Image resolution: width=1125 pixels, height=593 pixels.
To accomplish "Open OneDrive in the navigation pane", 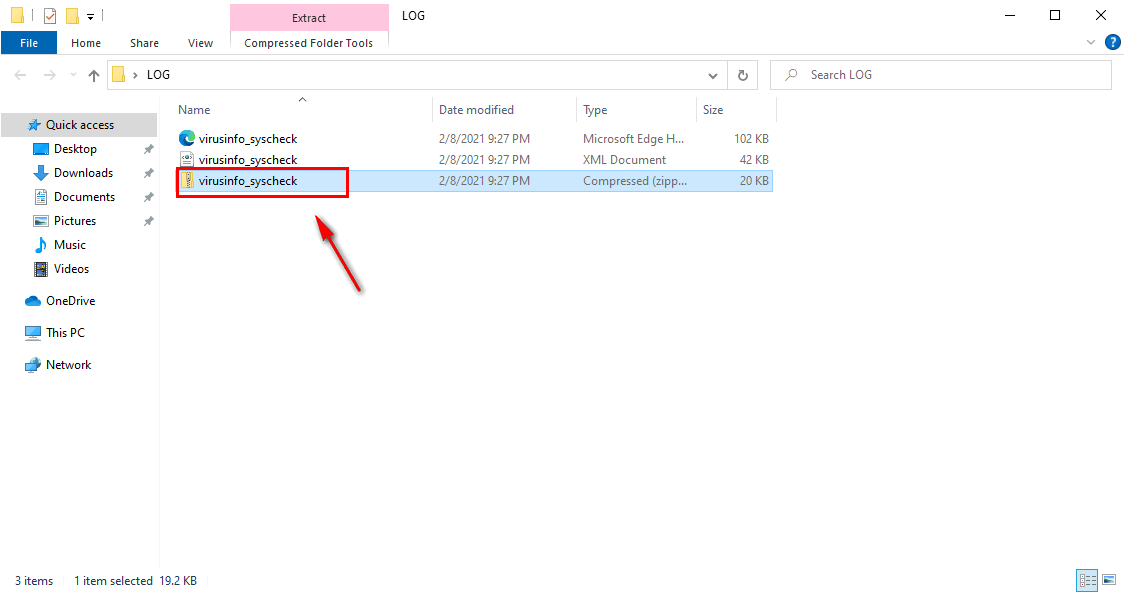I will click(x=70, y=300).
